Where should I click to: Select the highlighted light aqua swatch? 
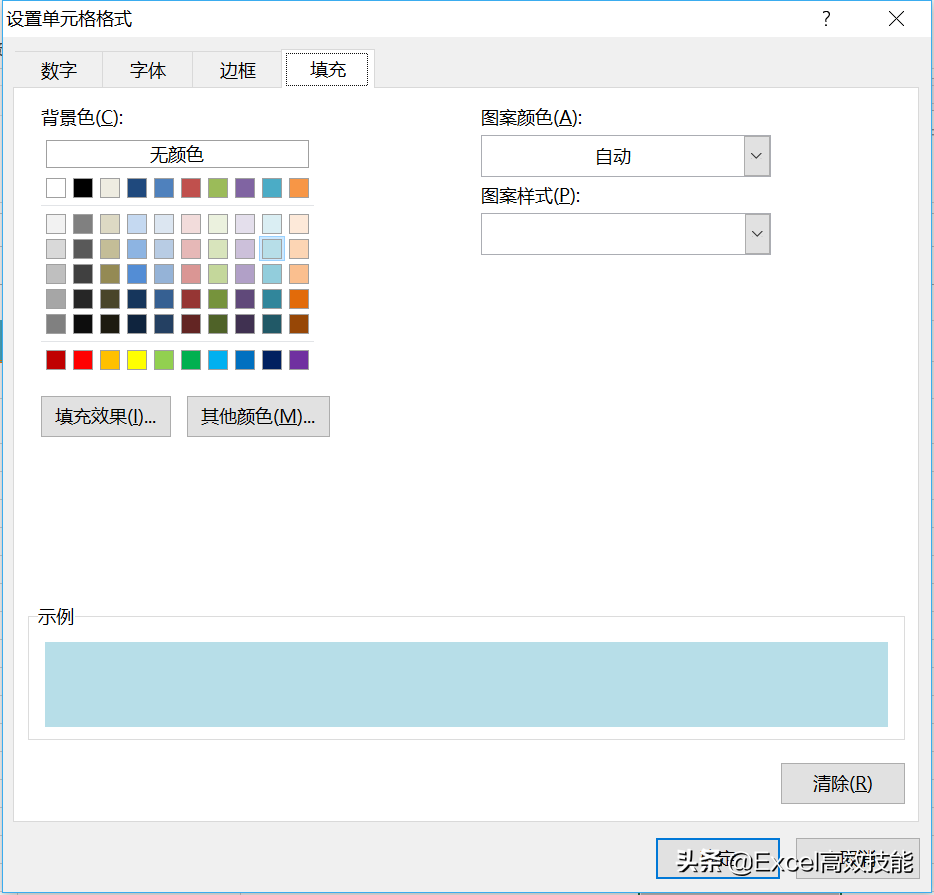coord(272,249)
